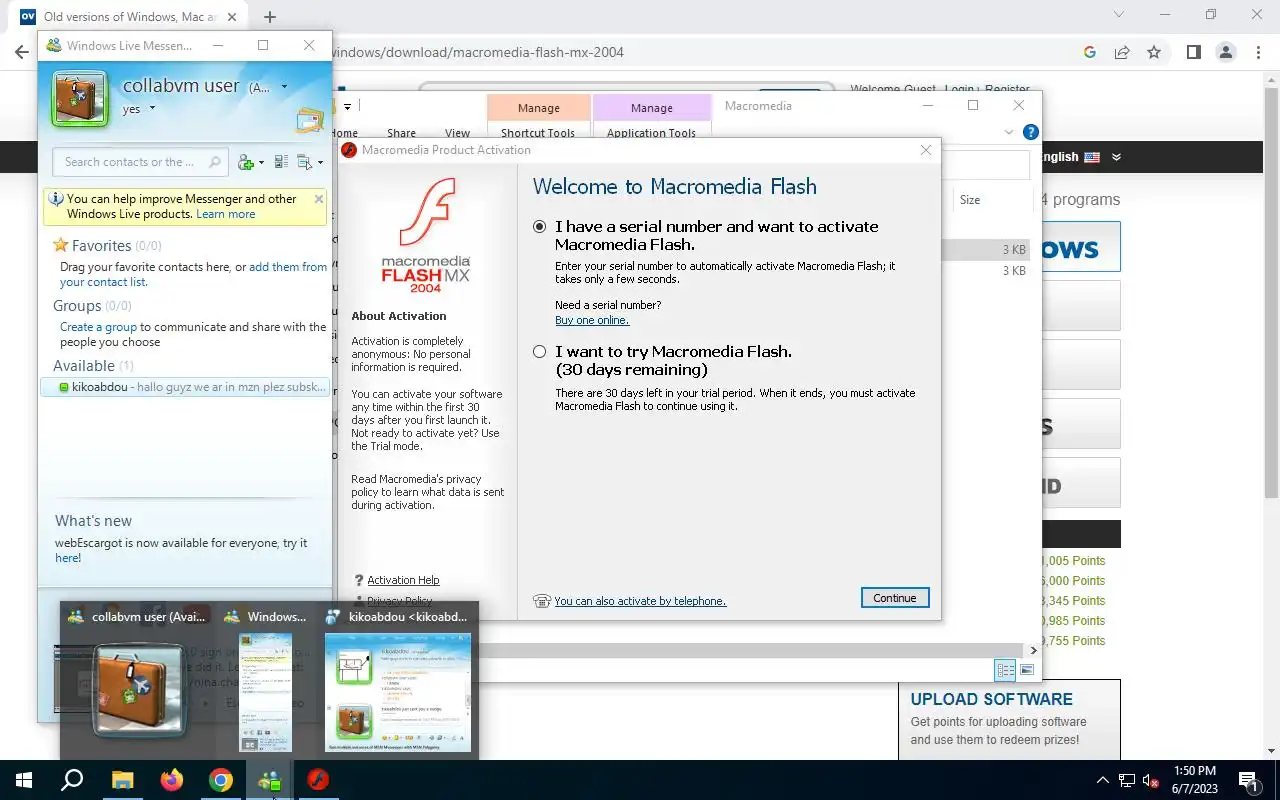Bookmark this page with the star icon
The height and width of the screenshot is (800, 1280).
click(x=1154, y=52)
